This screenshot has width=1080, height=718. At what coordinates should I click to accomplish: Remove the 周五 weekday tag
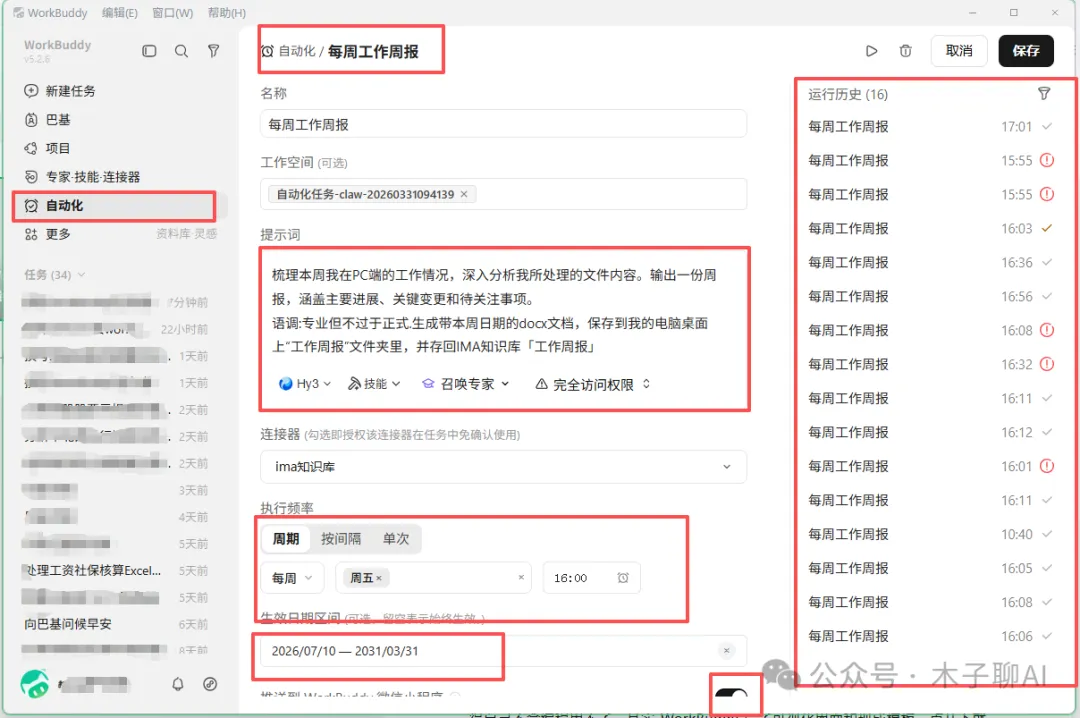379,578
